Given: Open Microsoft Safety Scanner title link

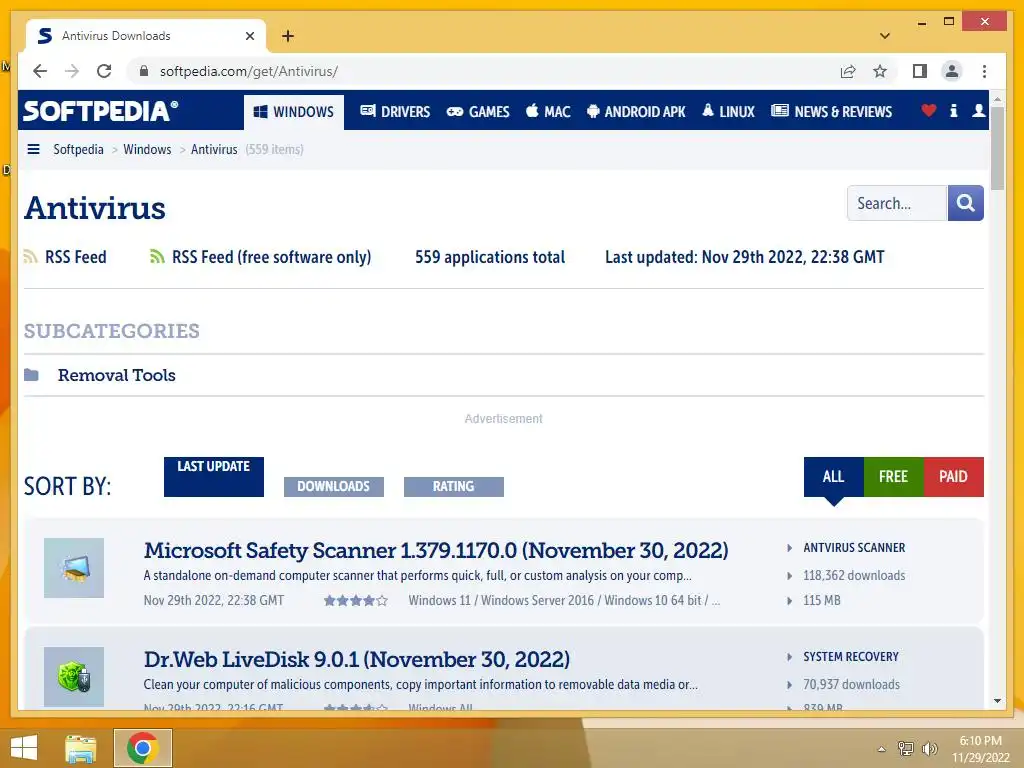Looking at the screenshot, I should click(x=436, y=551).
